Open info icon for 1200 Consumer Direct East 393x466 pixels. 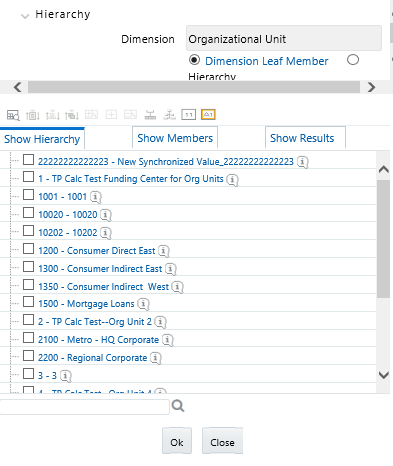point(163,251)
